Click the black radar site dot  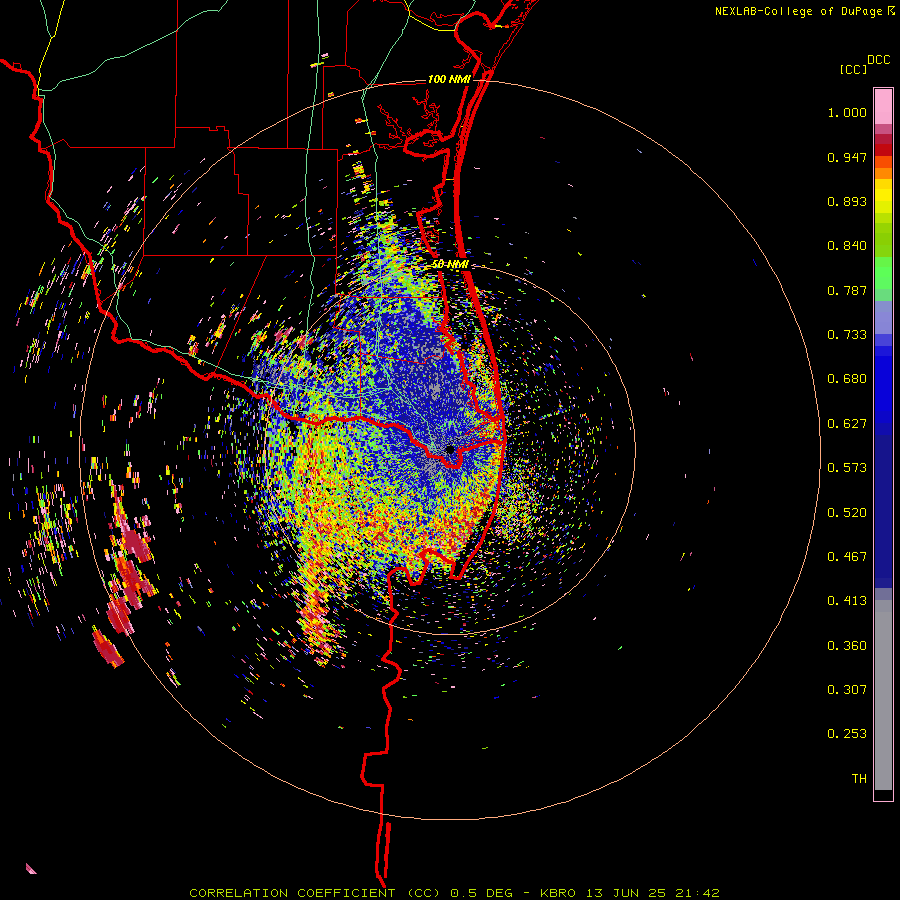pyautogui.click(x=451, y=449)
